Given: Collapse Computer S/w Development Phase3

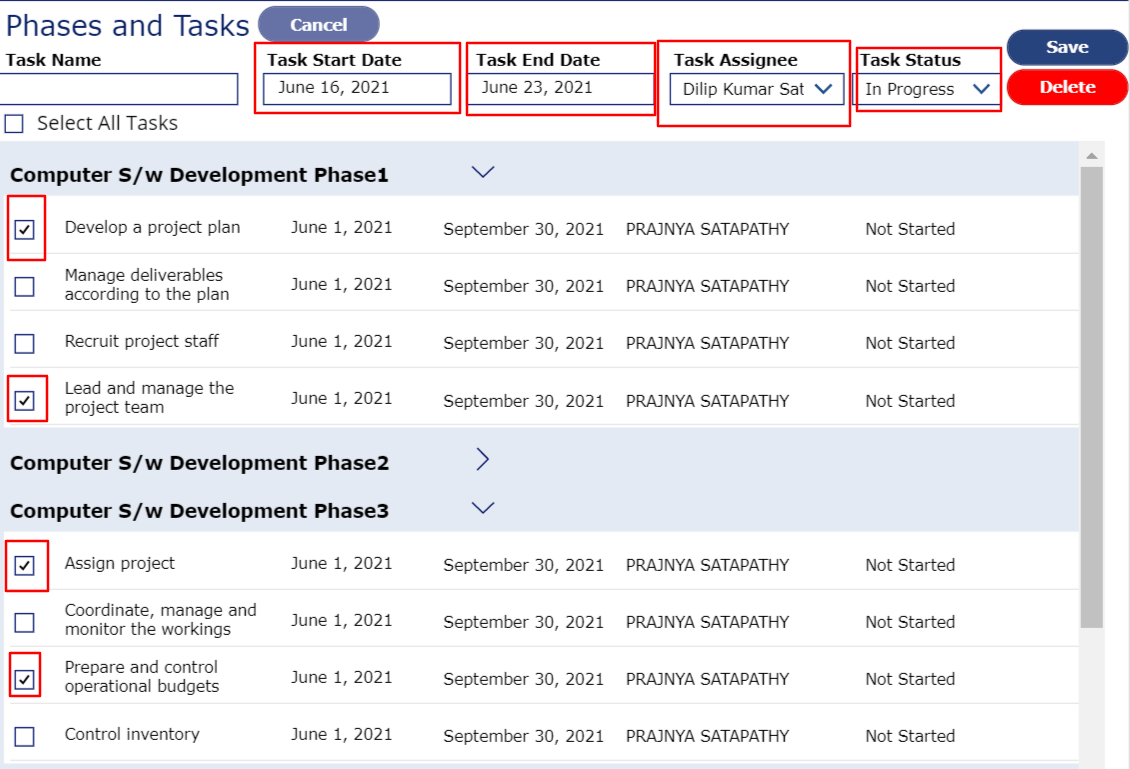Looking at the screenshot, I should (483, 507).
